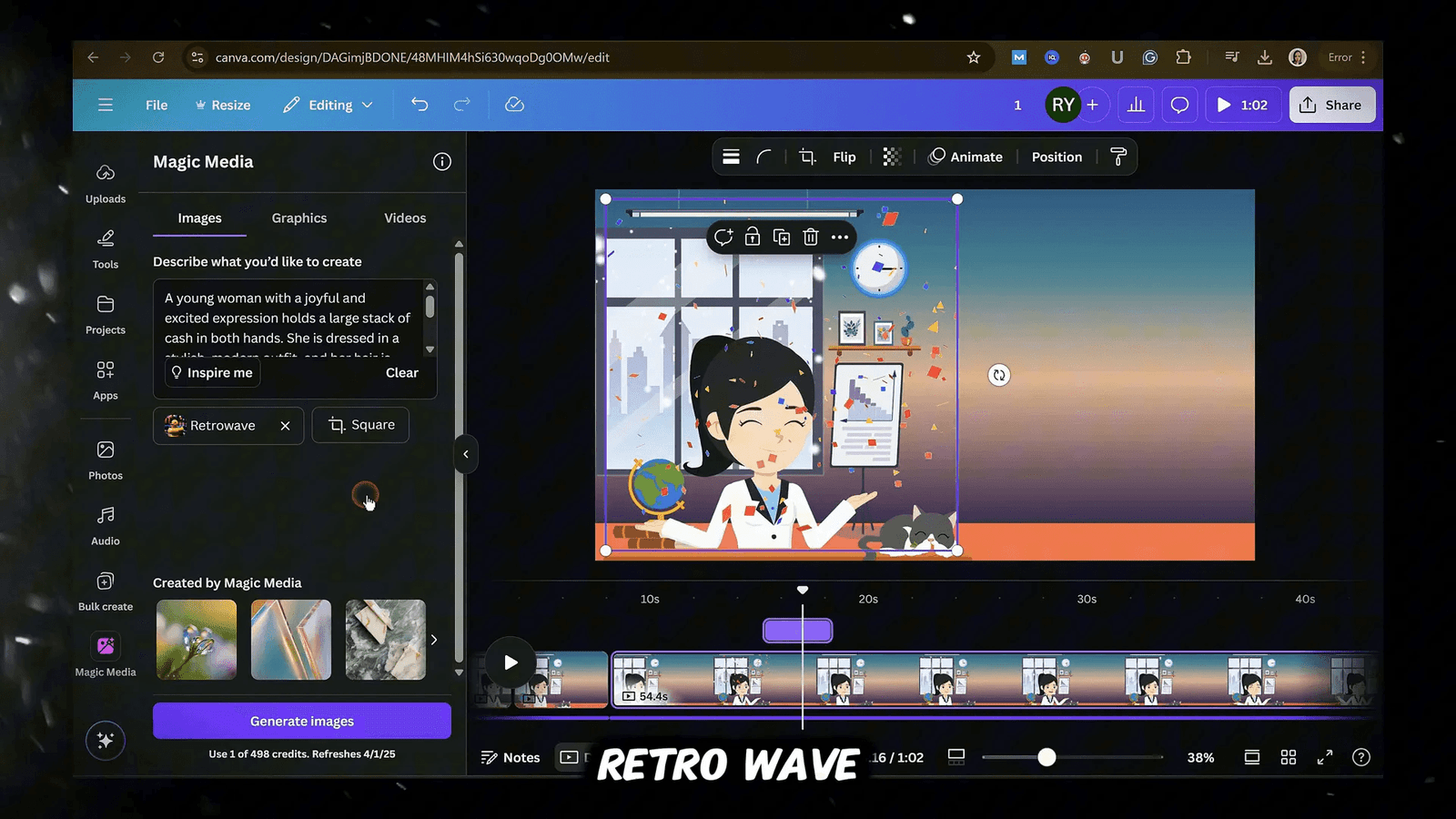Screen dimensions: 1456x819
Task: Click the Generate images button
Action: click(302, 721)
